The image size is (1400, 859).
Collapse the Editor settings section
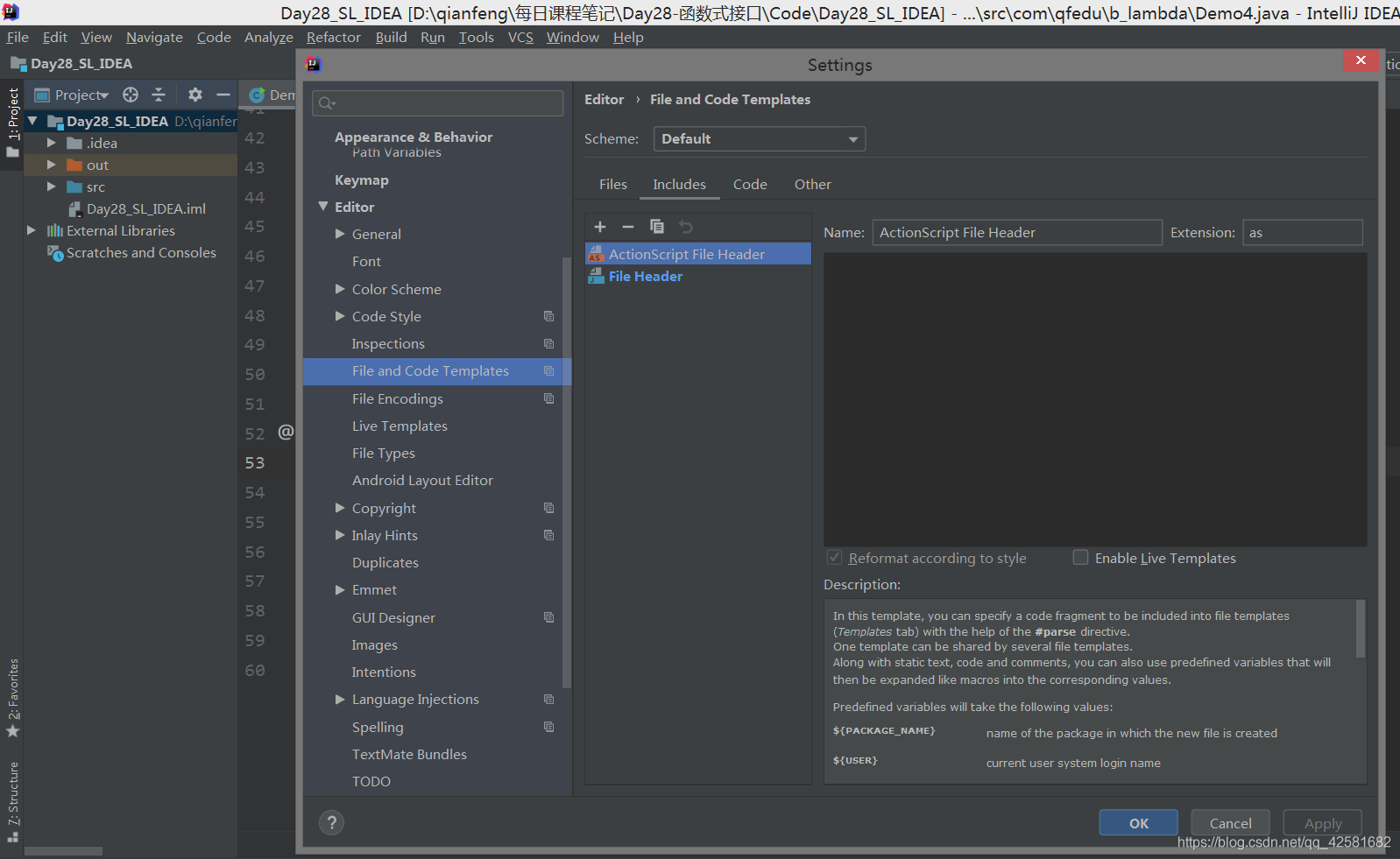tap(323, 207)
